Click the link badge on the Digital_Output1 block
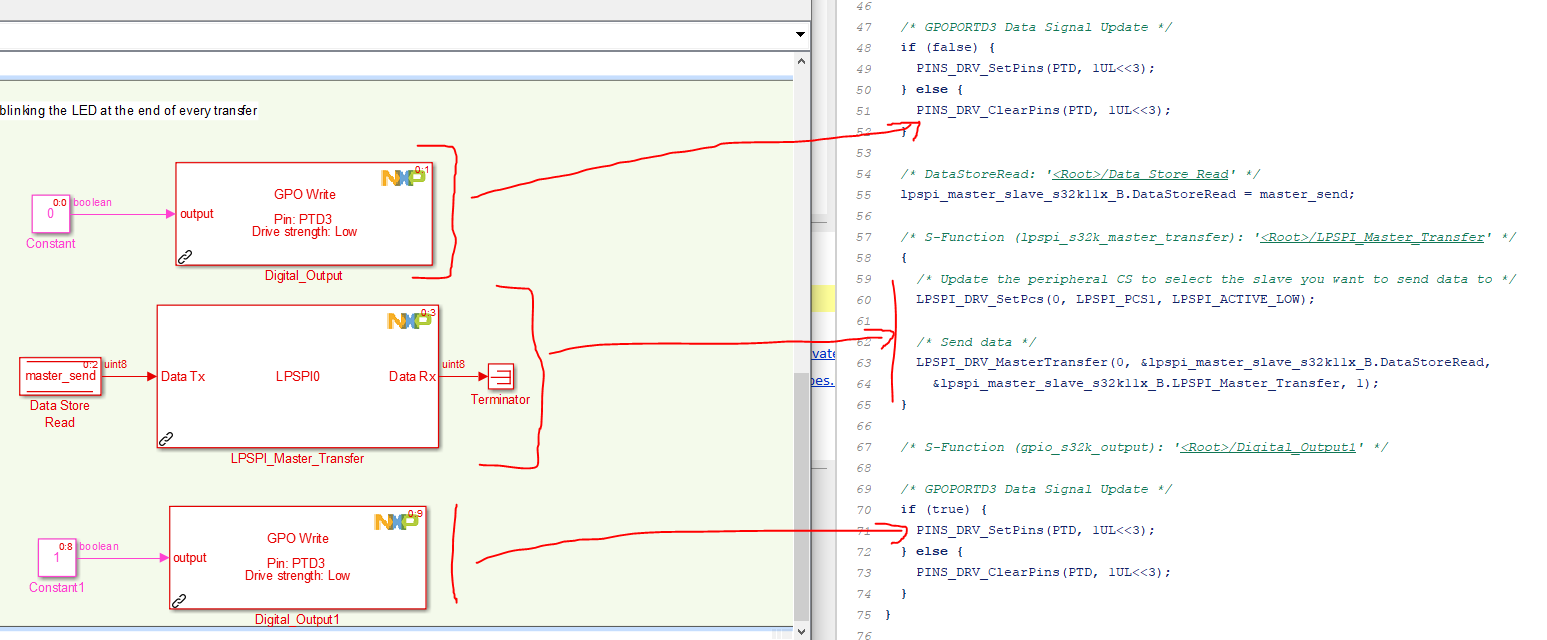This screenshot has width=1547, height=640. tap(179, 602)
